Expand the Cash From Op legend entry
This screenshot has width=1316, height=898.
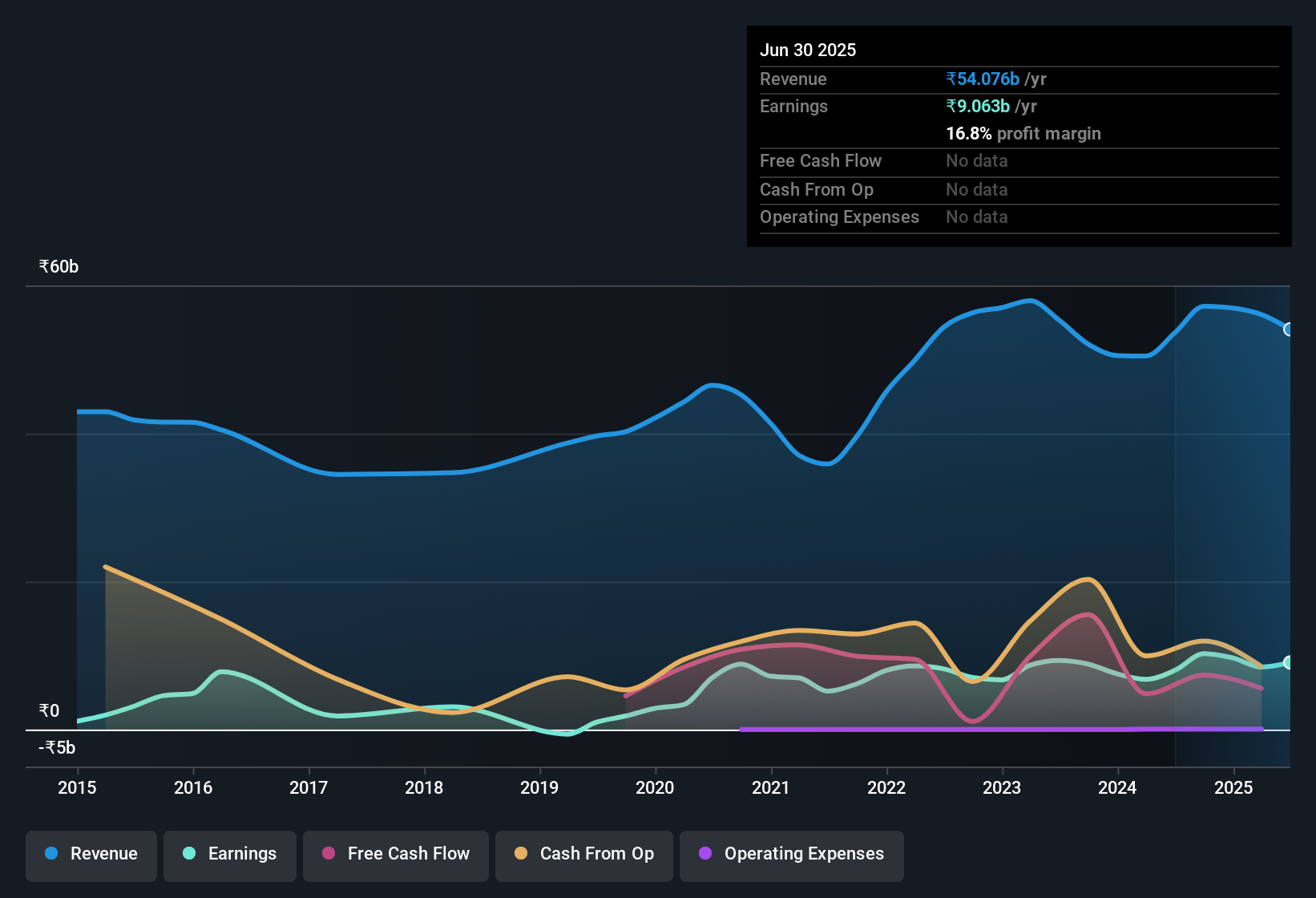[x=583, y=854]
